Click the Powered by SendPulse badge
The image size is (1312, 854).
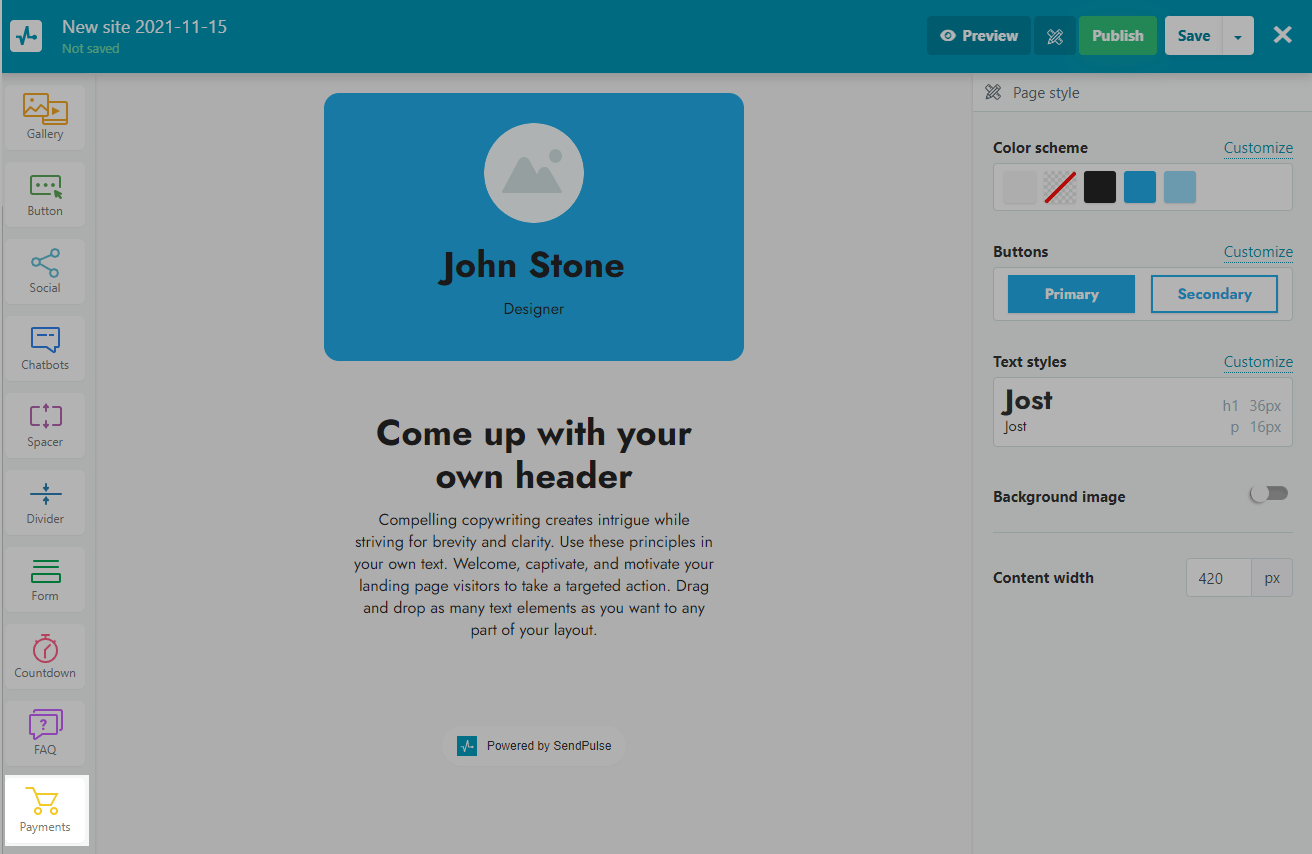[x=534, y=746]
